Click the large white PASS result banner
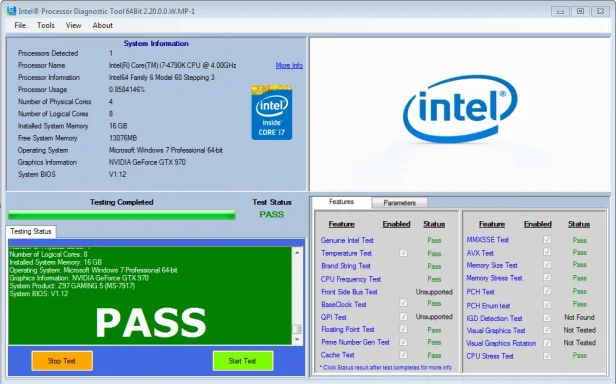616x384 pixels. [x=151, y=323]
